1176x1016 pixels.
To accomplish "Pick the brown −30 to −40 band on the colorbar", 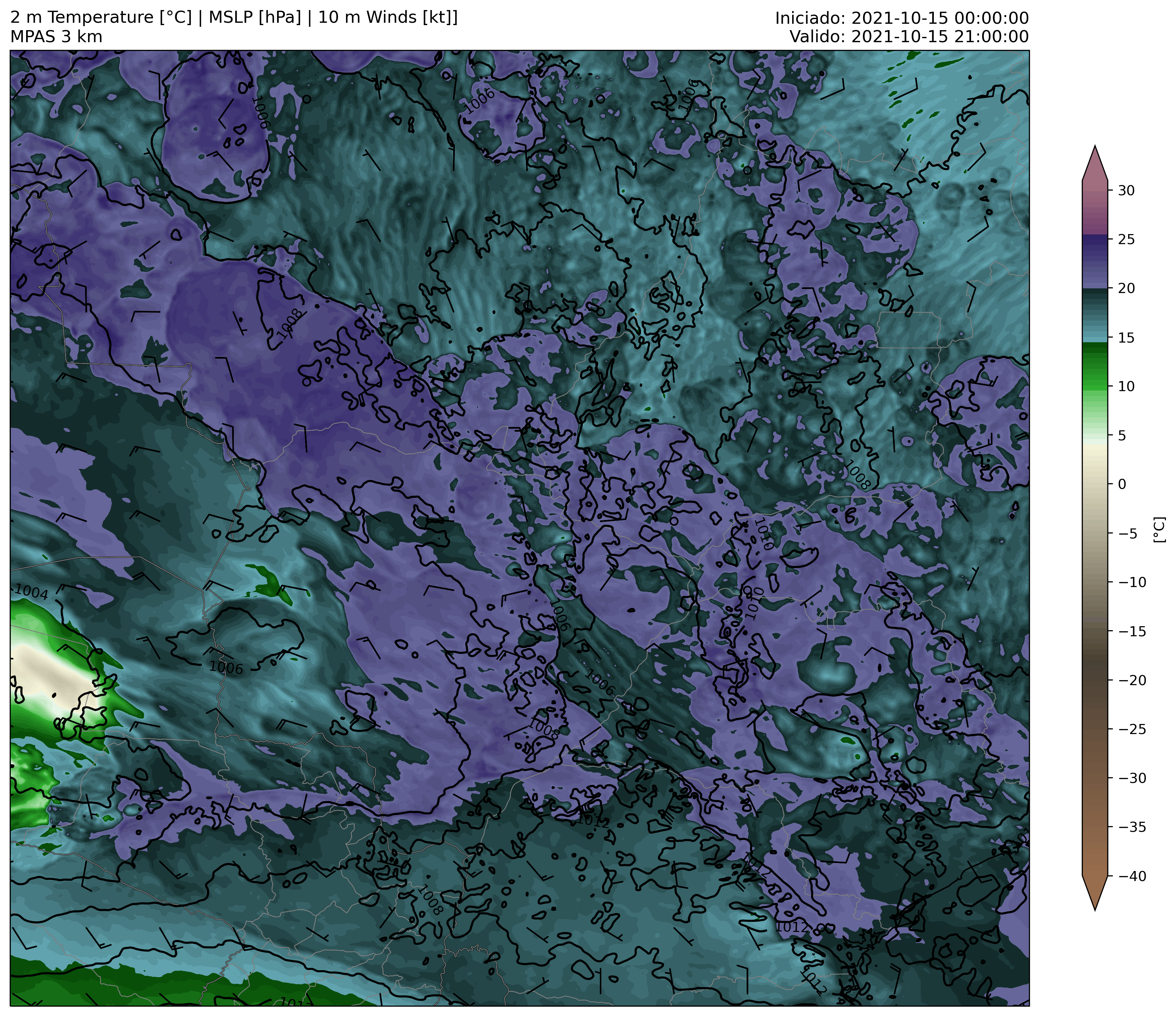I will (1095, 827).
